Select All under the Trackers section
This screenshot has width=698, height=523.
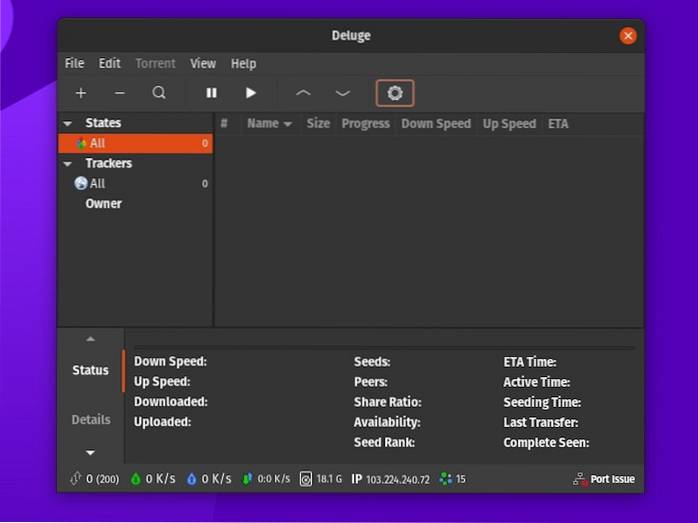97,184
